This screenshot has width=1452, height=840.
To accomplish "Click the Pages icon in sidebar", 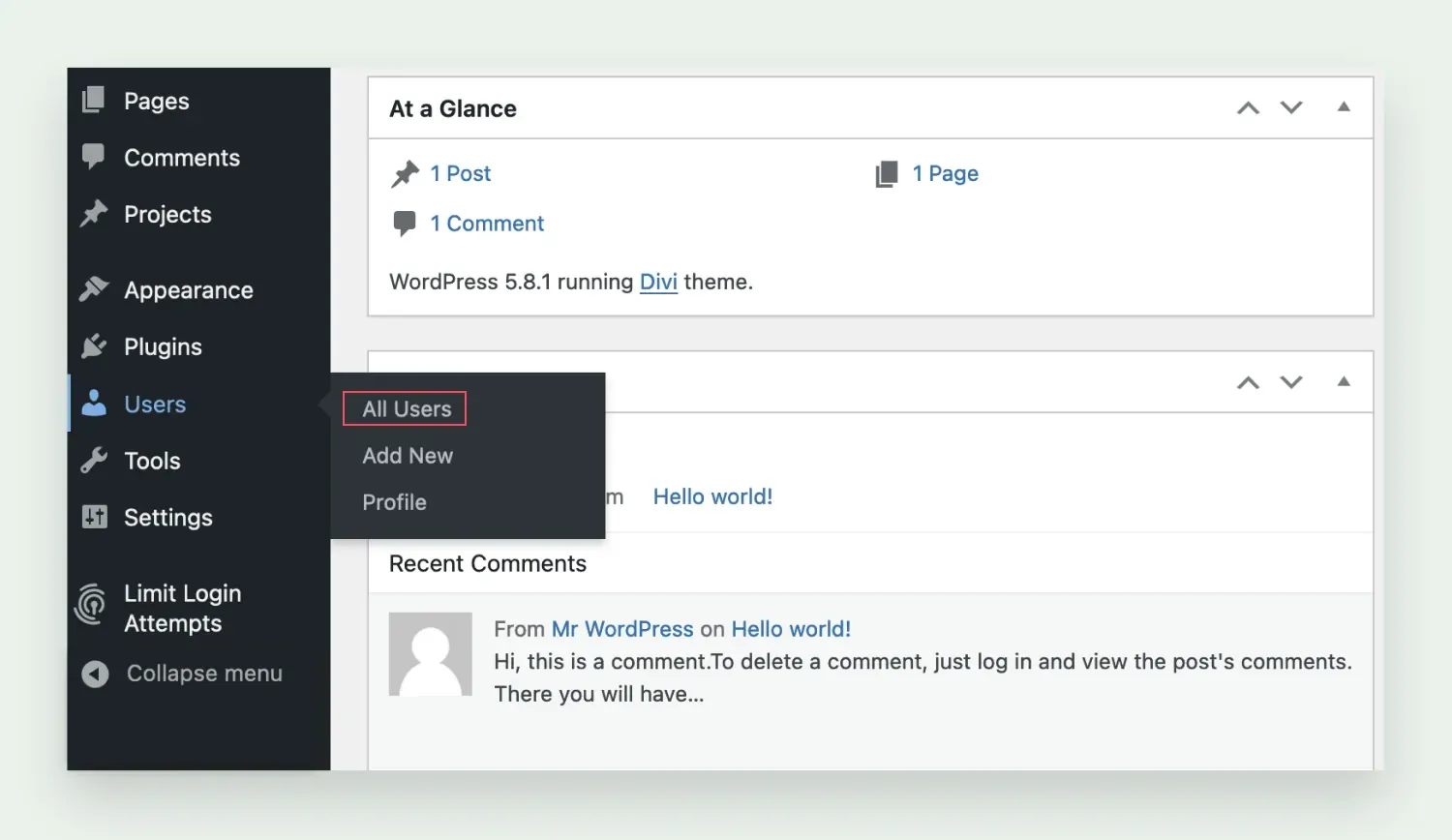I will point(94,101).
